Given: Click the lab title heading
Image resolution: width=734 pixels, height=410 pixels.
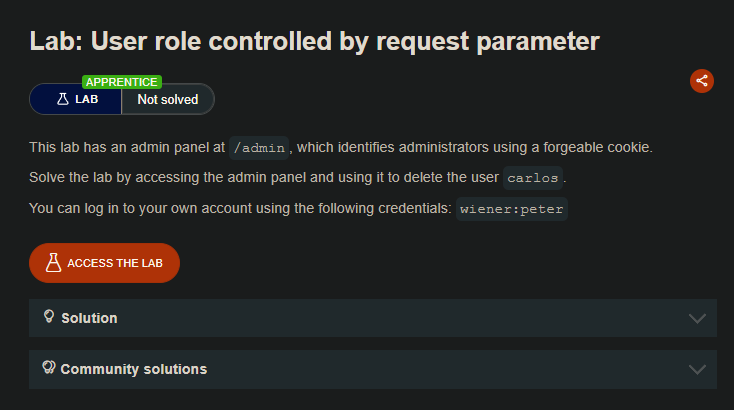Looking at the screenshot, I should [314, 41].
